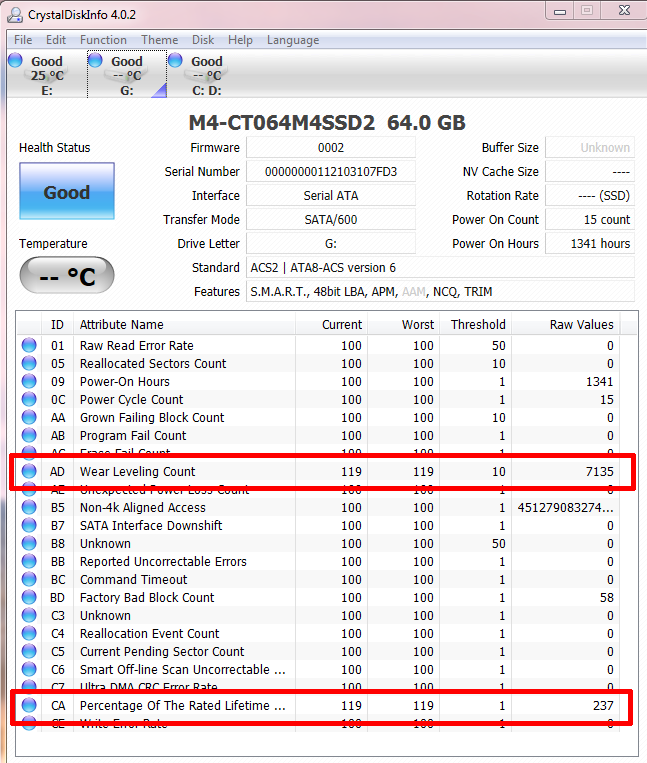Click status orb for Reallocation Event Count
This screenshot has height=763, width=647.
(29, 633)
